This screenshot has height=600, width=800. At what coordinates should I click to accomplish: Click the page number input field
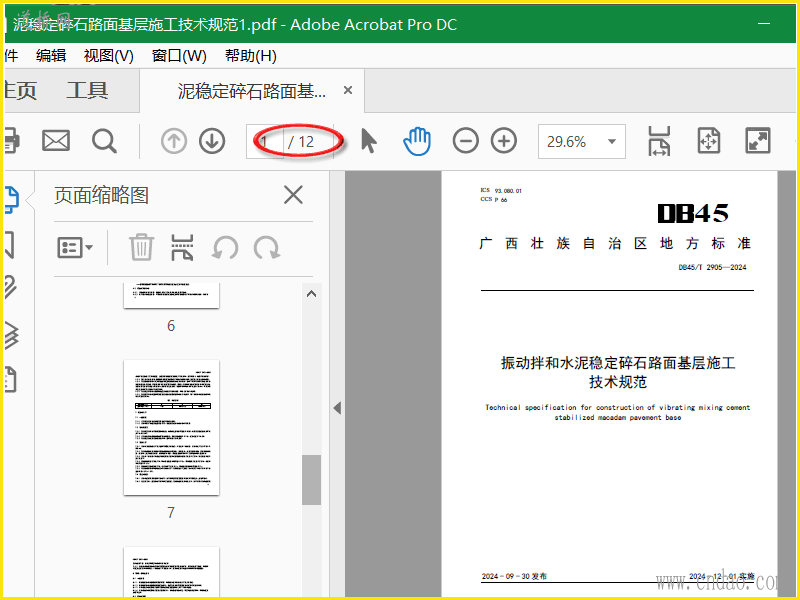coord(265,141)
